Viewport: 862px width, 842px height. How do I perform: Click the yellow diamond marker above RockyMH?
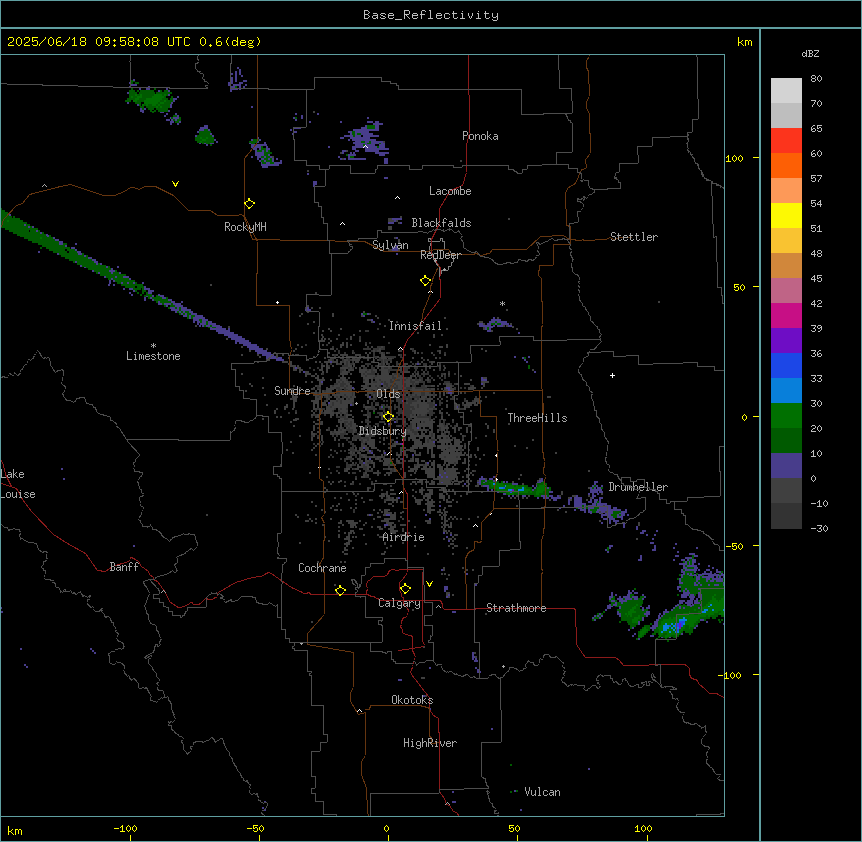pyautogui.click(x=250, y=203)
